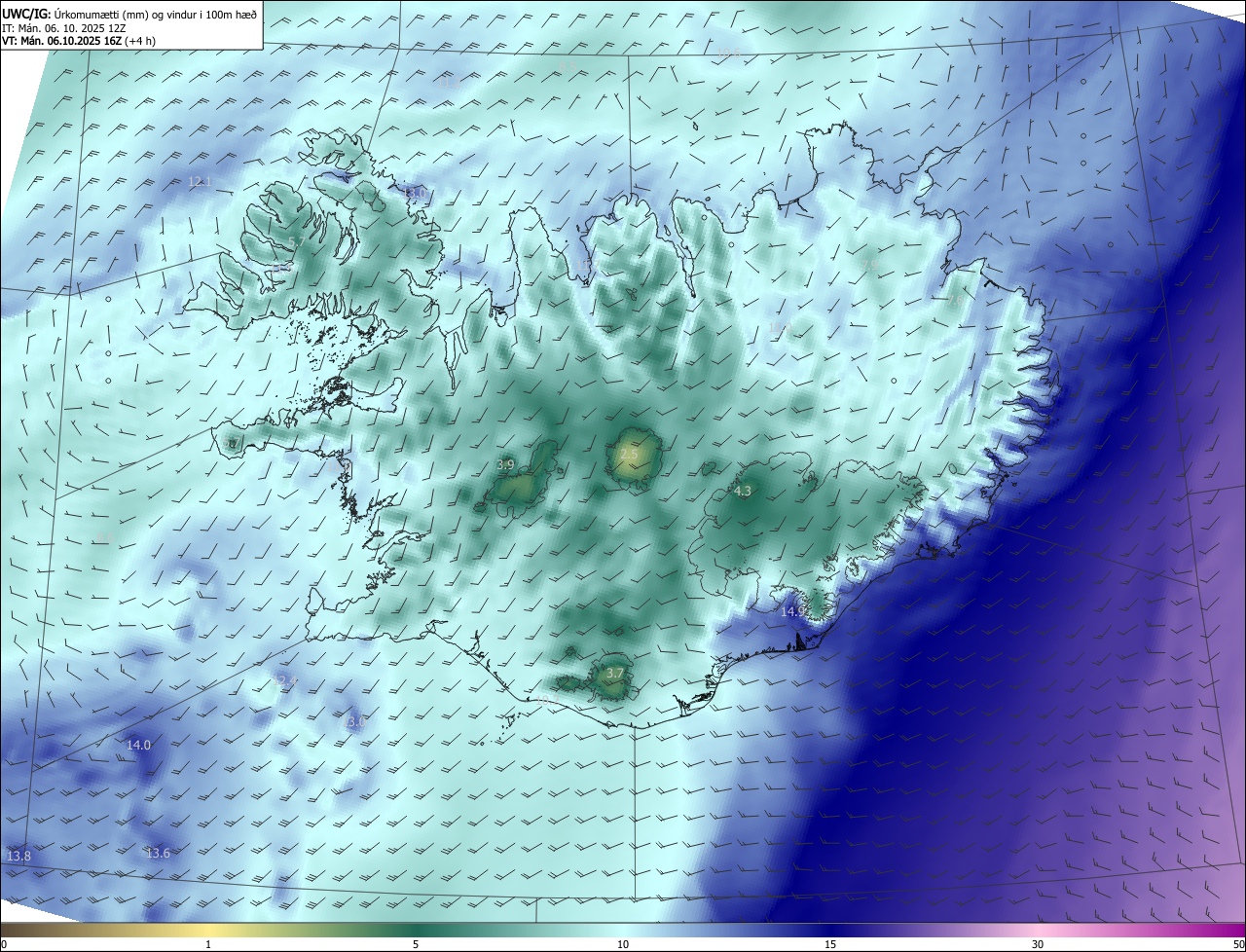Click the '15' tick on the colour scale
The image size is (1246, 952).
tap(830, 944)
